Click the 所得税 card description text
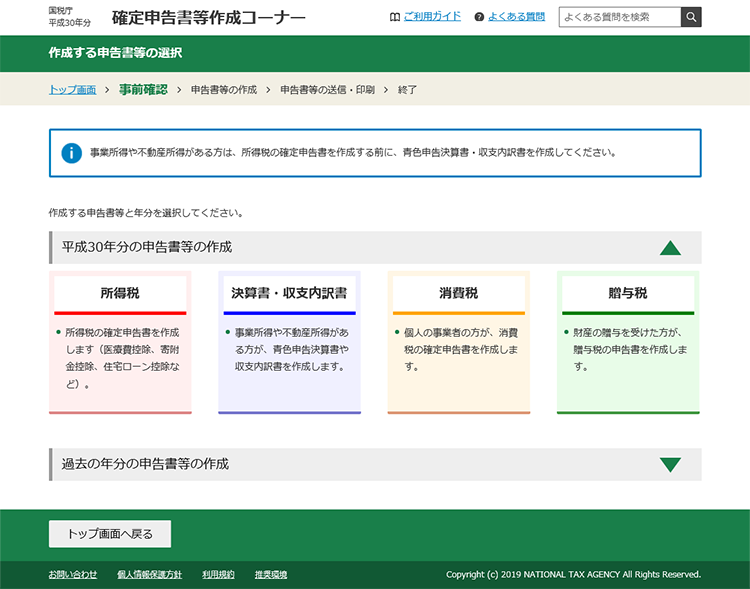Viewport: 750px width, 589px height. tap(122, 358)
